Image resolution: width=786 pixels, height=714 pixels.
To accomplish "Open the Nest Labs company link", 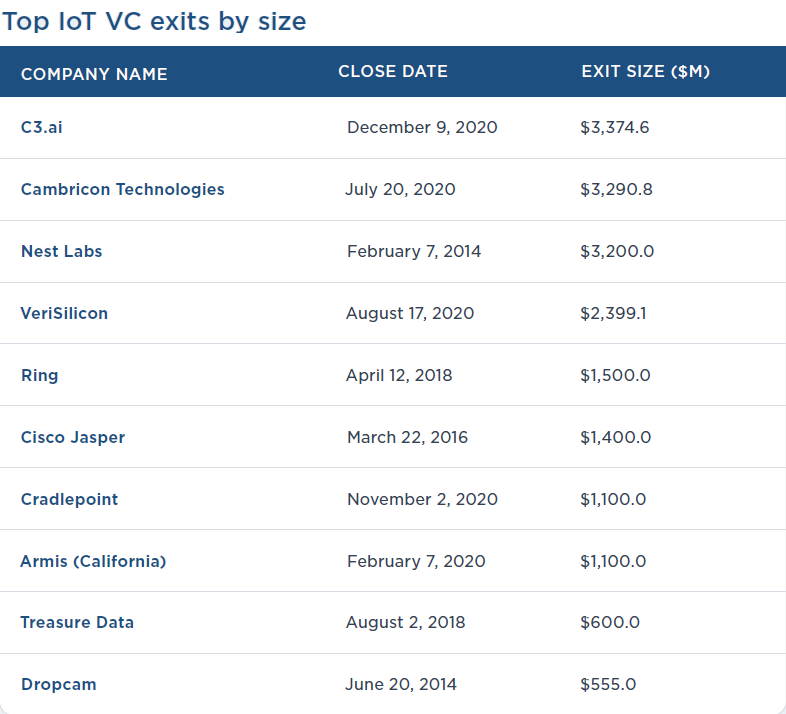I will (x=61, y=251).
